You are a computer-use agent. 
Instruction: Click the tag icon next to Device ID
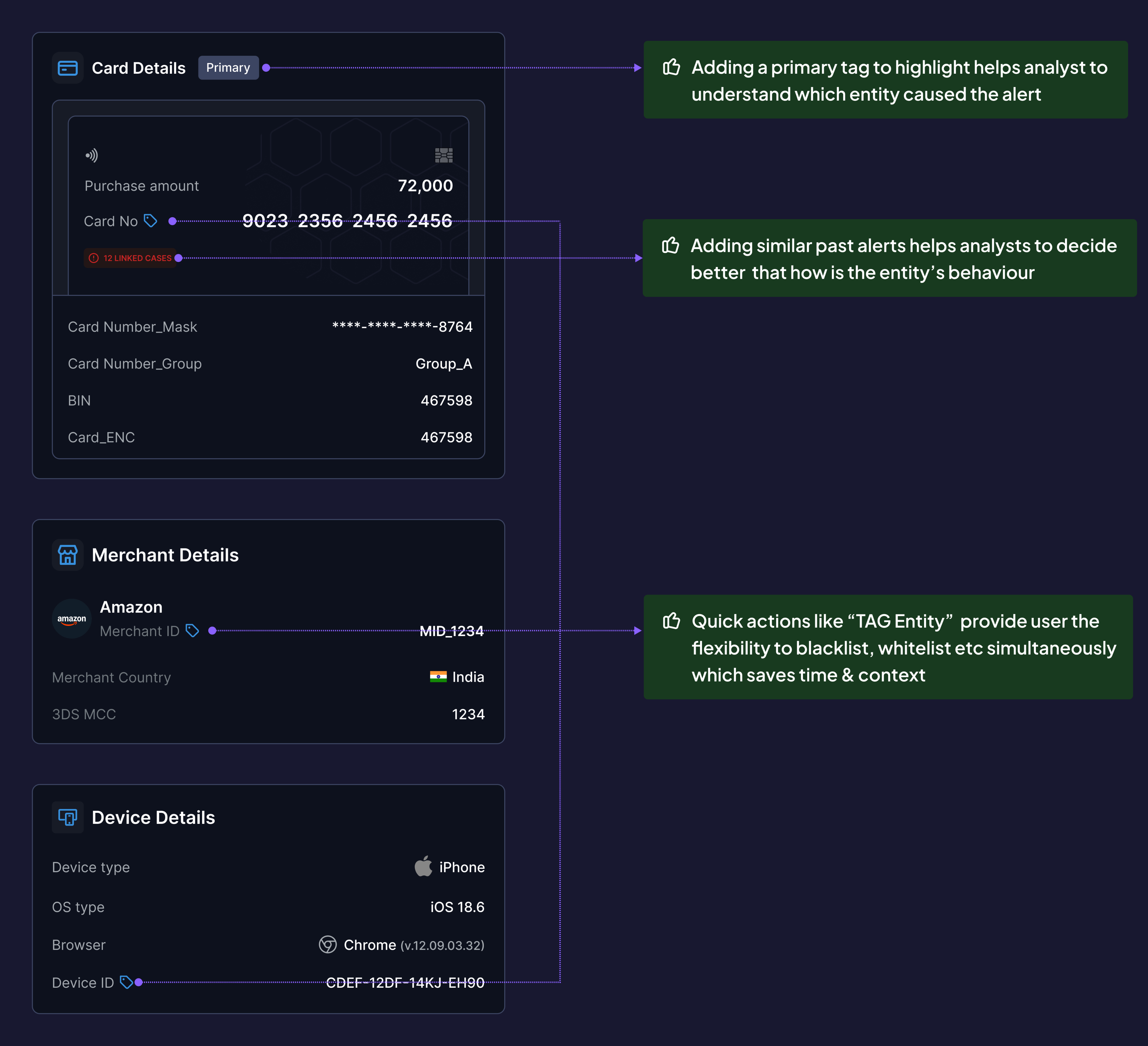click(x=126, y=982)
